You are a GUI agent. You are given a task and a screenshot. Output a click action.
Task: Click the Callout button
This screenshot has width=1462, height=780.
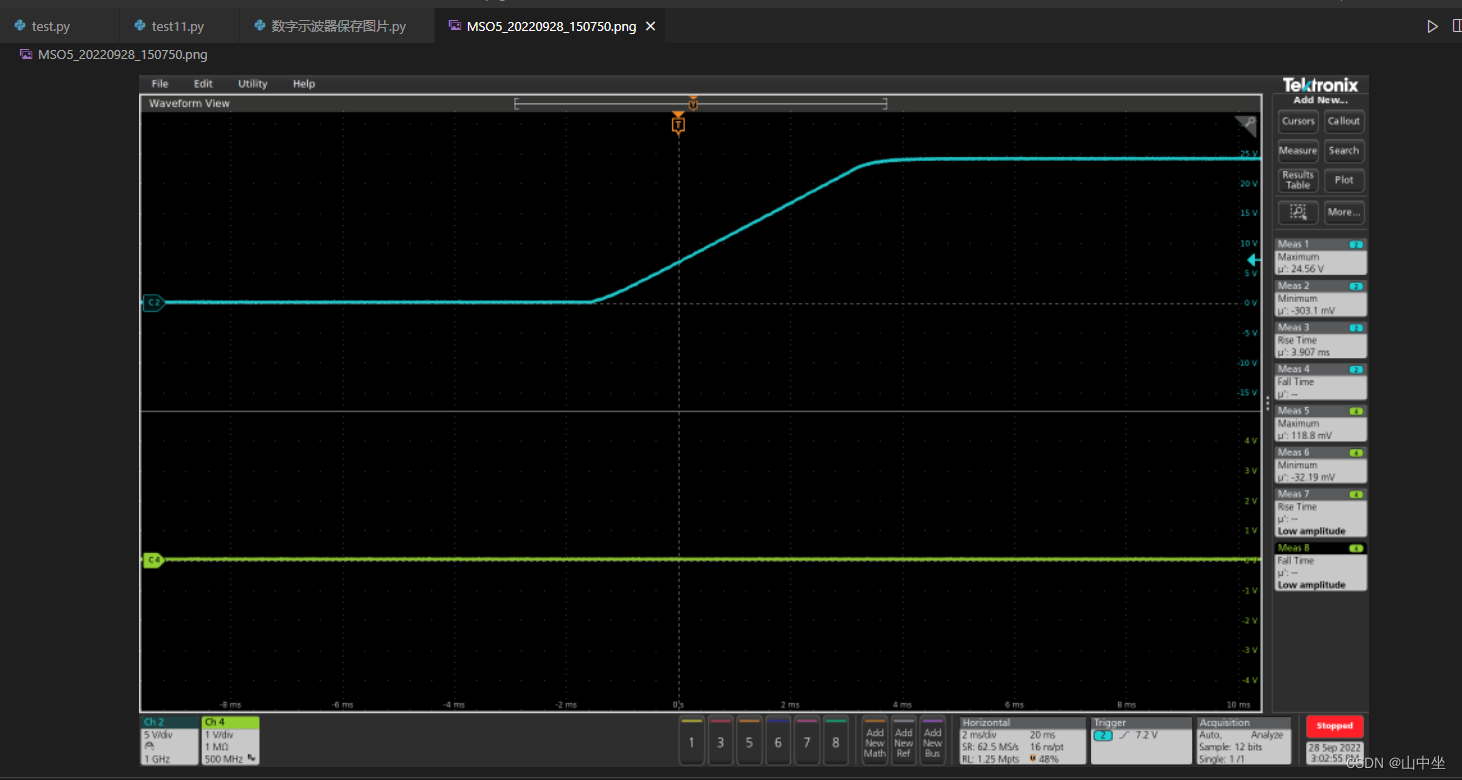coord(1344,121)
